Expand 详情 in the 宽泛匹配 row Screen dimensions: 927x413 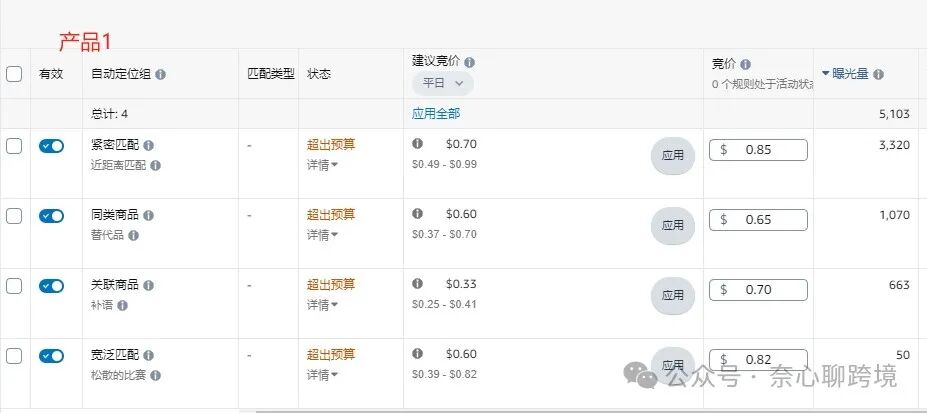(x=322, y=375)
